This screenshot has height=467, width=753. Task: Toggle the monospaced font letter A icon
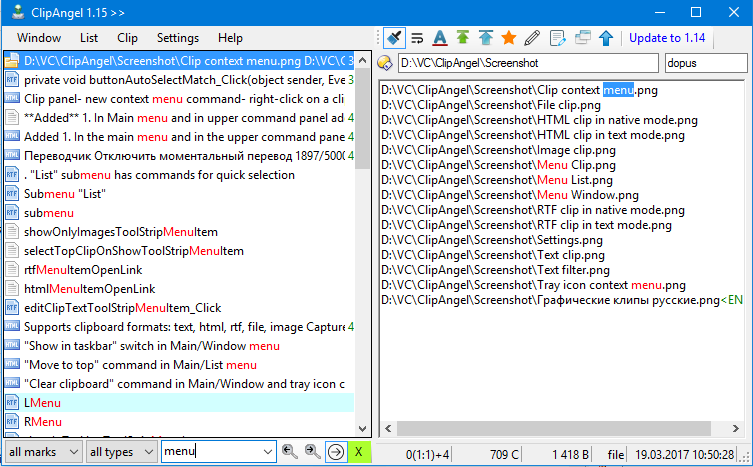[x=439, y=38]
